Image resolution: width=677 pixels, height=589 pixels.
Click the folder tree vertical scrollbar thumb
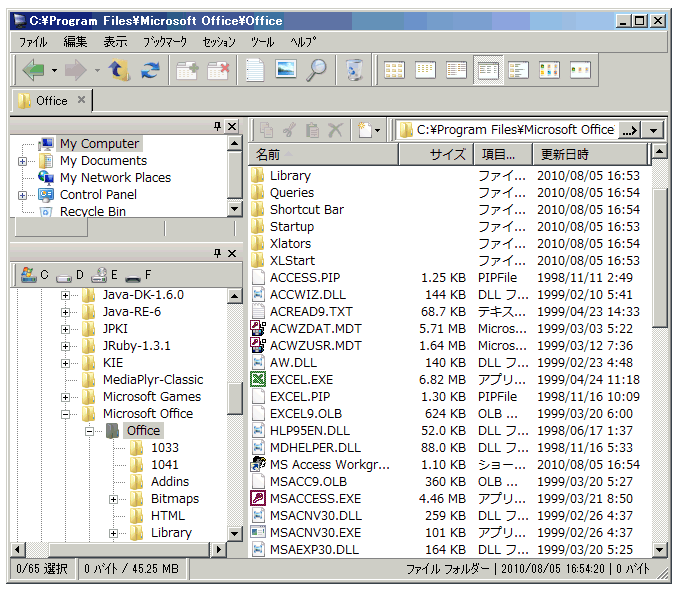coord(234,398)
